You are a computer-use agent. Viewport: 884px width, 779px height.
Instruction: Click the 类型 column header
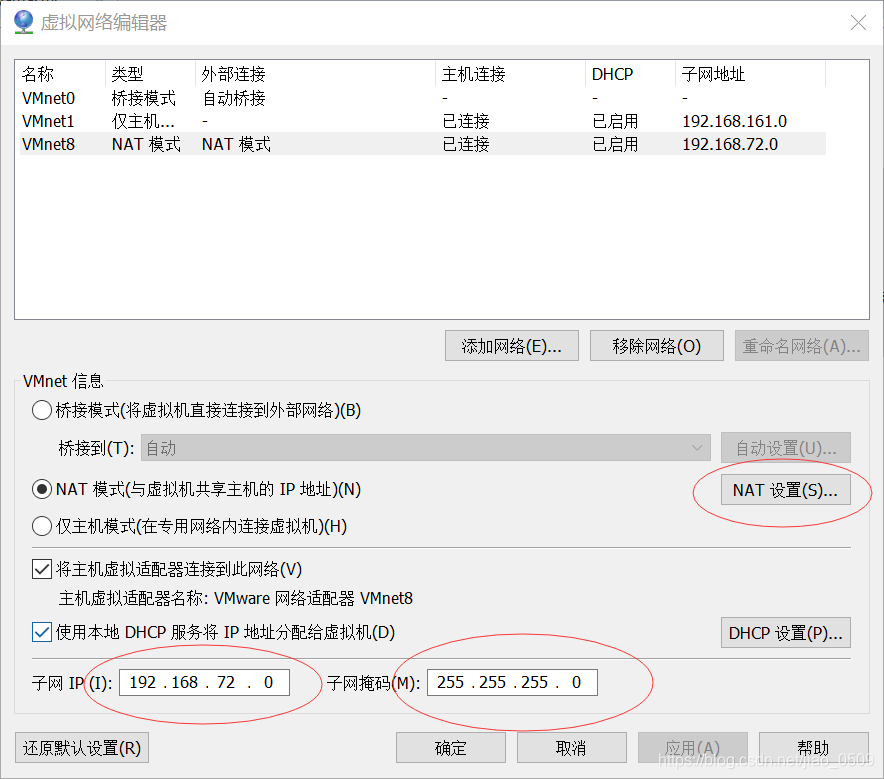coord(151,74)
